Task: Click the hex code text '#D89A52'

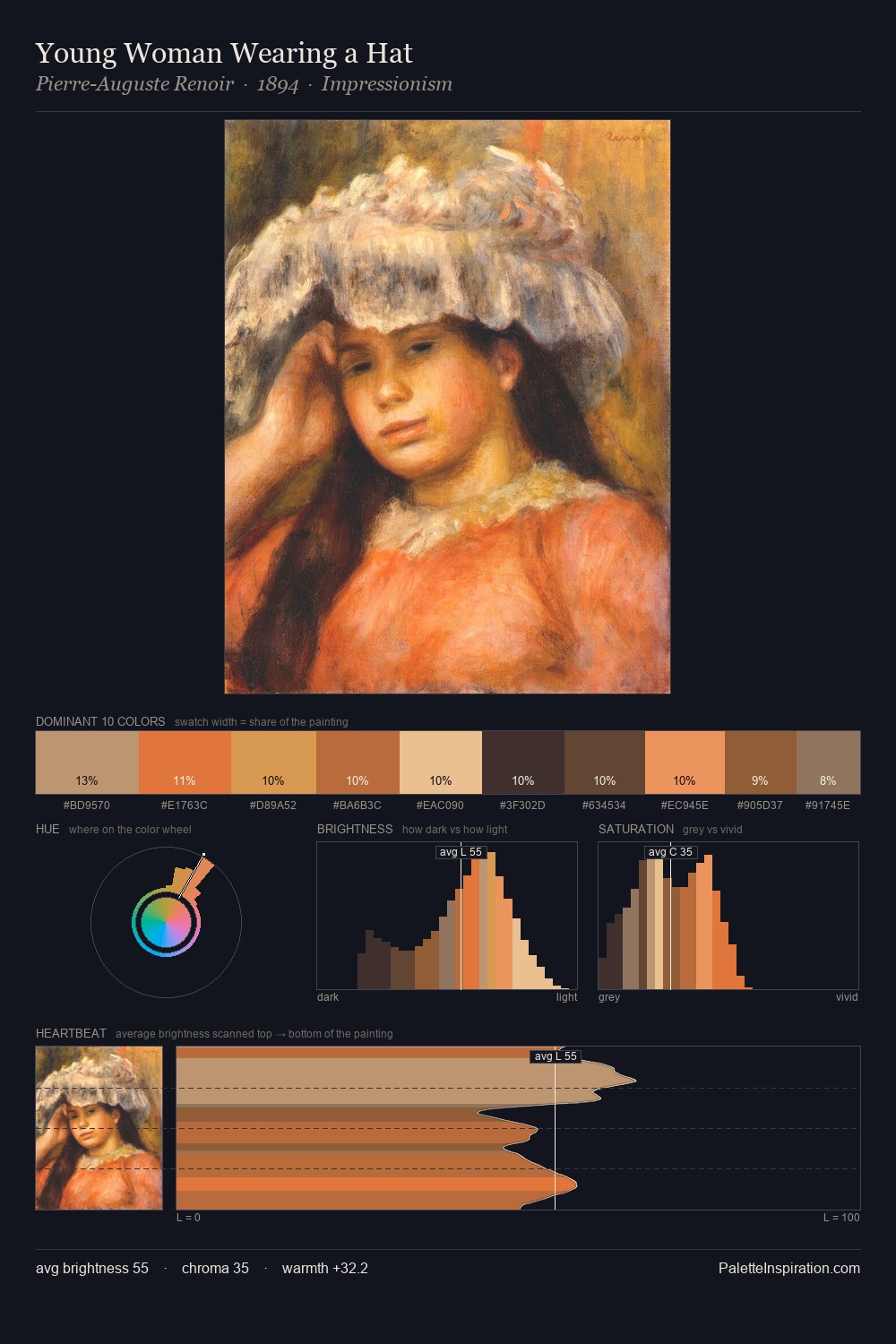Action: click(273, 805)
